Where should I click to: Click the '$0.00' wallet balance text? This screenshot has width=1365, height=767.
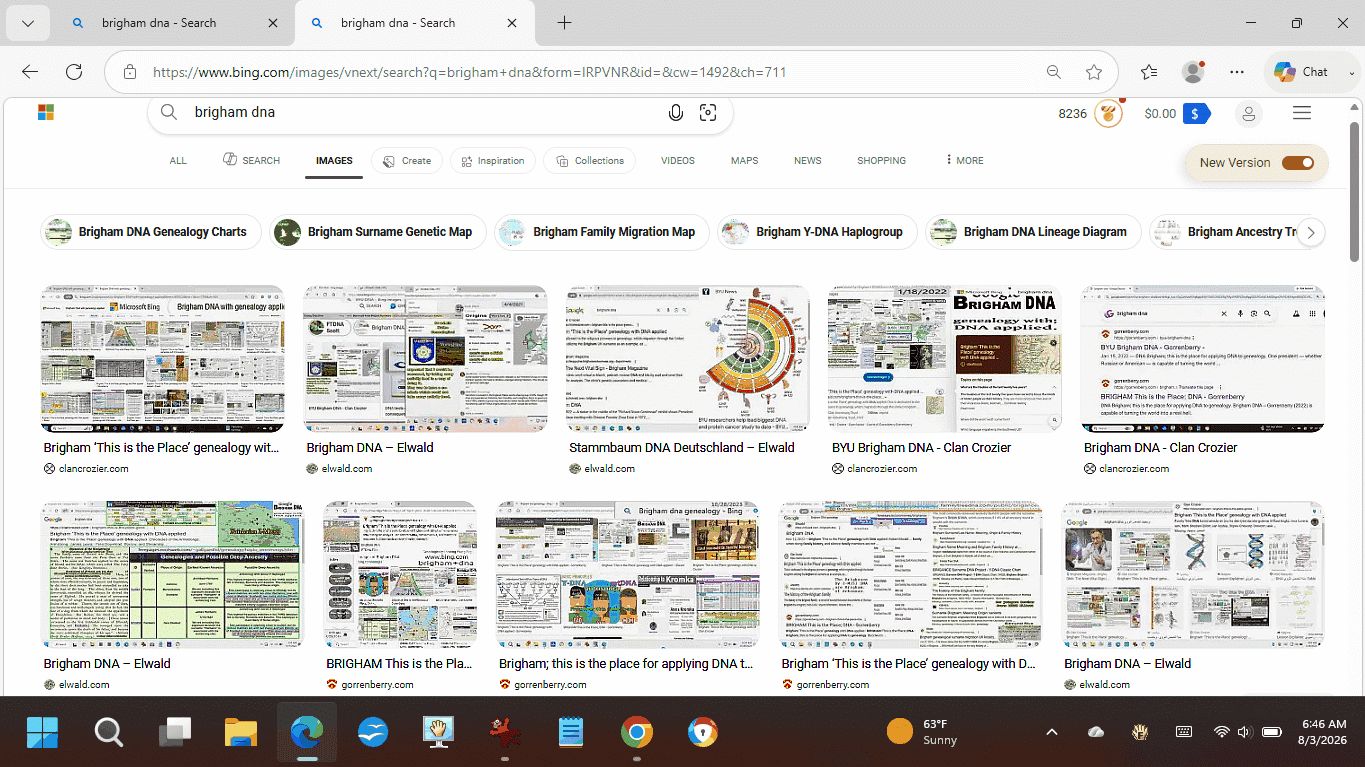1160,114
